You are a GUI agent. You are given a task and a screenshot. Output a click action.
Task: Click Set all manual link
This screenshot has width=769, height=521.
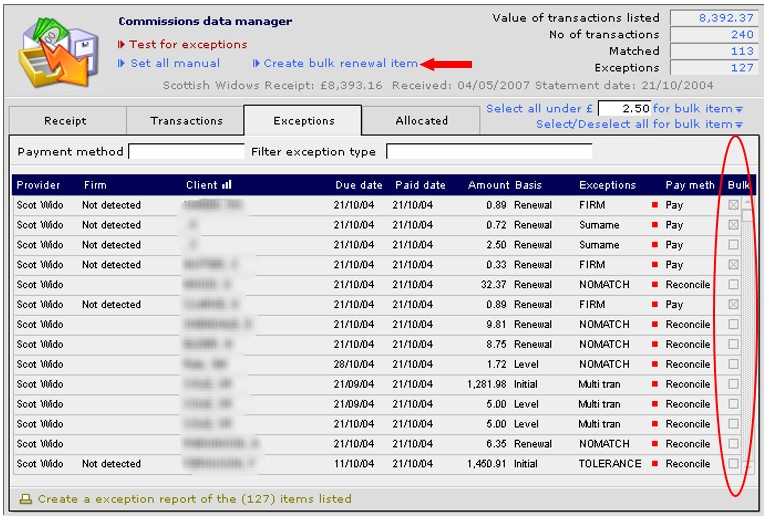pos(169,63)
